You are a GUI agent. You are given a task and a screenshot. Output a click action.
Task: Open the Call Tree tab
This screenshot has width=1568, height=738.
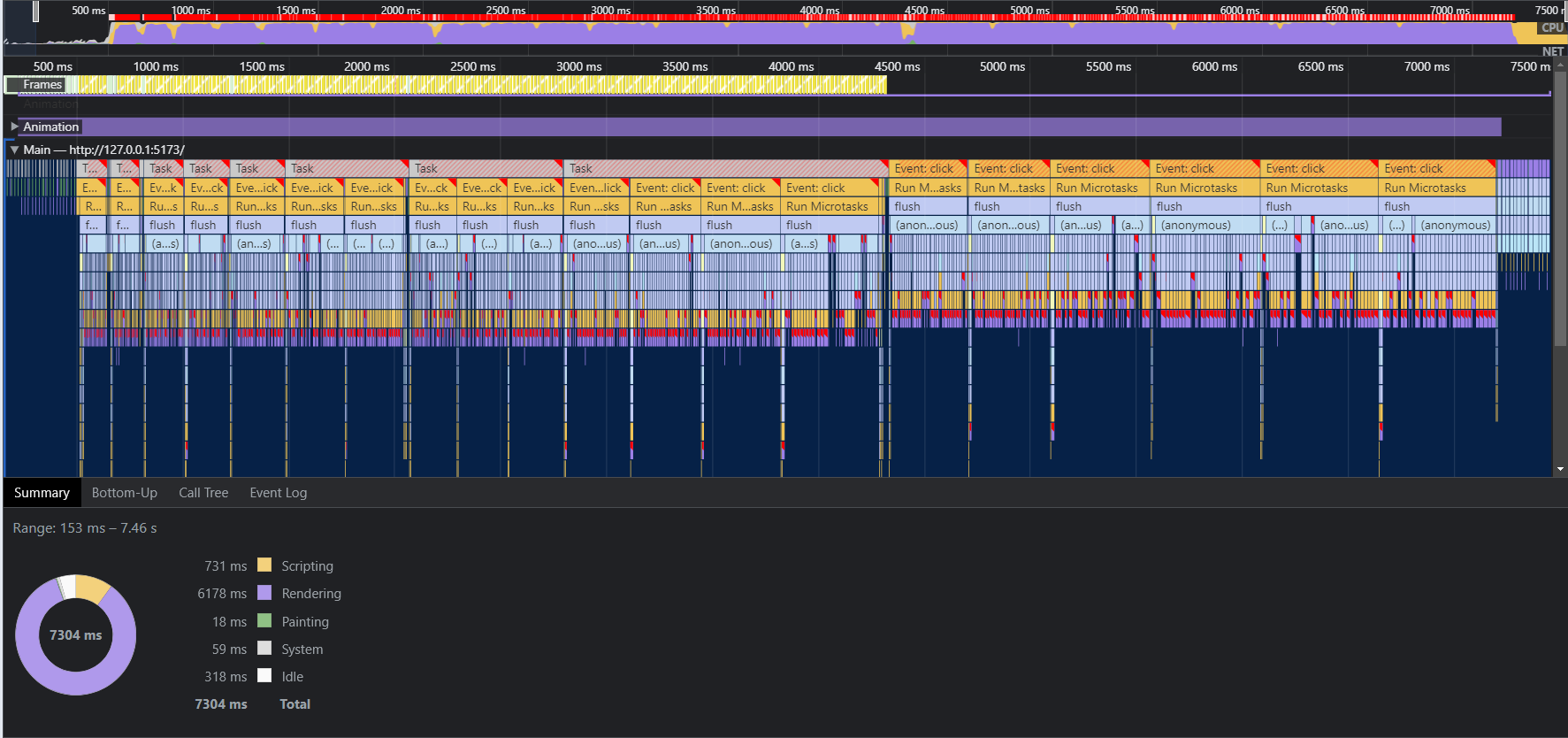[203, 493]
